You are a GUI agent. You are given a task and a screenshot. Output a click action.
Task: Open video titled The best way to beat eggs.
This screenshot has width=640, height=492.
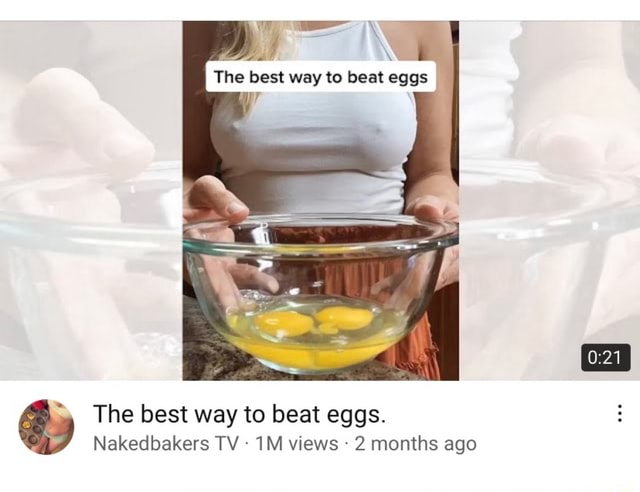[x=239, y=414]
